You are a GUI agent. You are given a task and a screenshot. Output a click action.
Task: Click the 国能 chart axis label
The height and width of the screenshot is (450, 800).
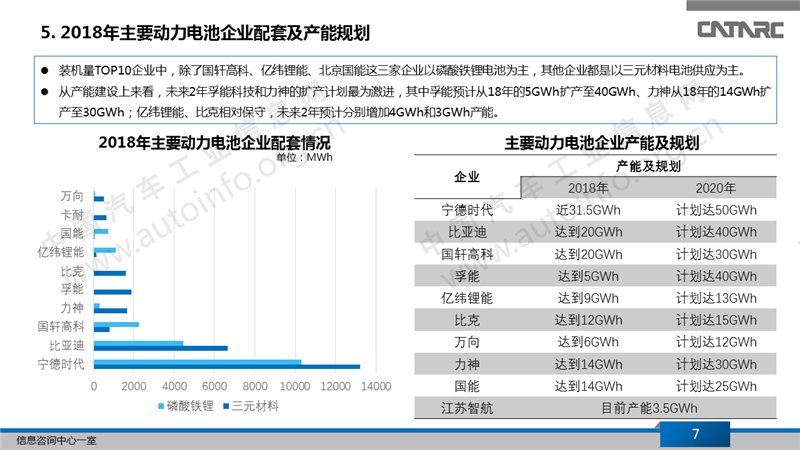pyautogui.click(x=72, y=233)
